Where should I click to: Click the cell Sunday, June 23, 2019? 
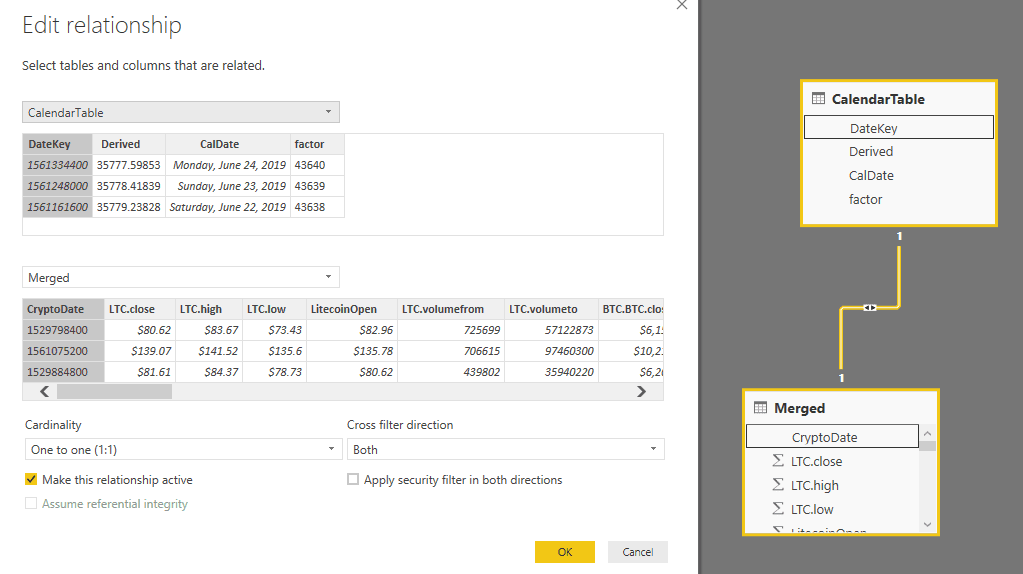pyautogui.click(x=228, y=186)
